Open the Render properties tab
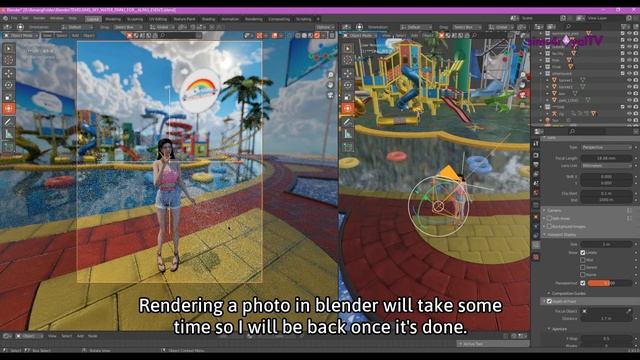Image resolution: width=640 pixels, height=360 pixels. pyautogui.click(x=536, y=155)
